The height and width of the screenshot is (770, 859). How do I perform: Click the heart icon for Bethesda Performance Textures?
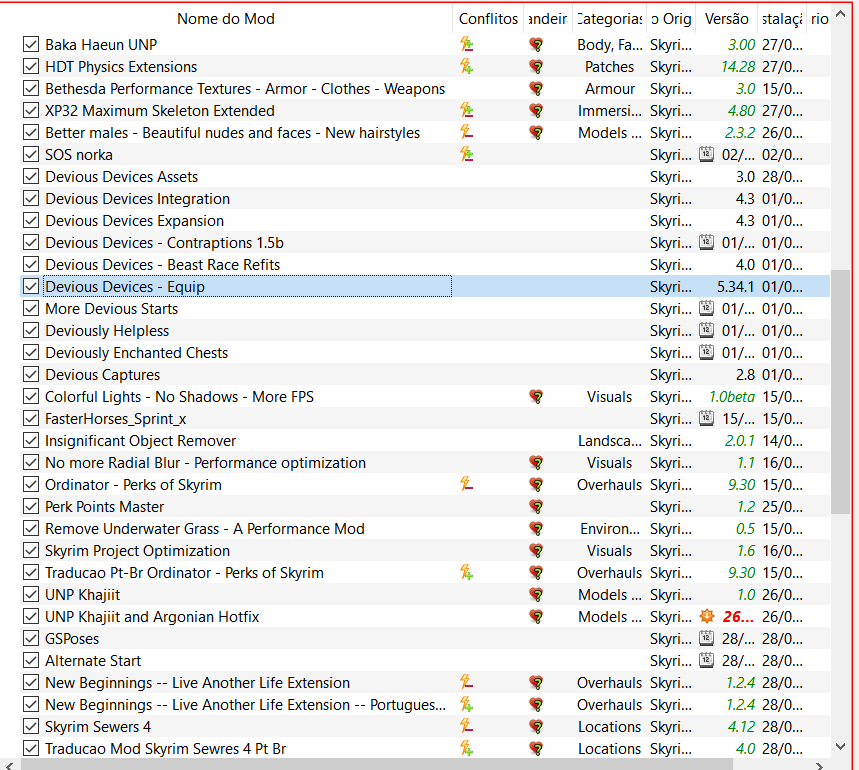(536, 88)
